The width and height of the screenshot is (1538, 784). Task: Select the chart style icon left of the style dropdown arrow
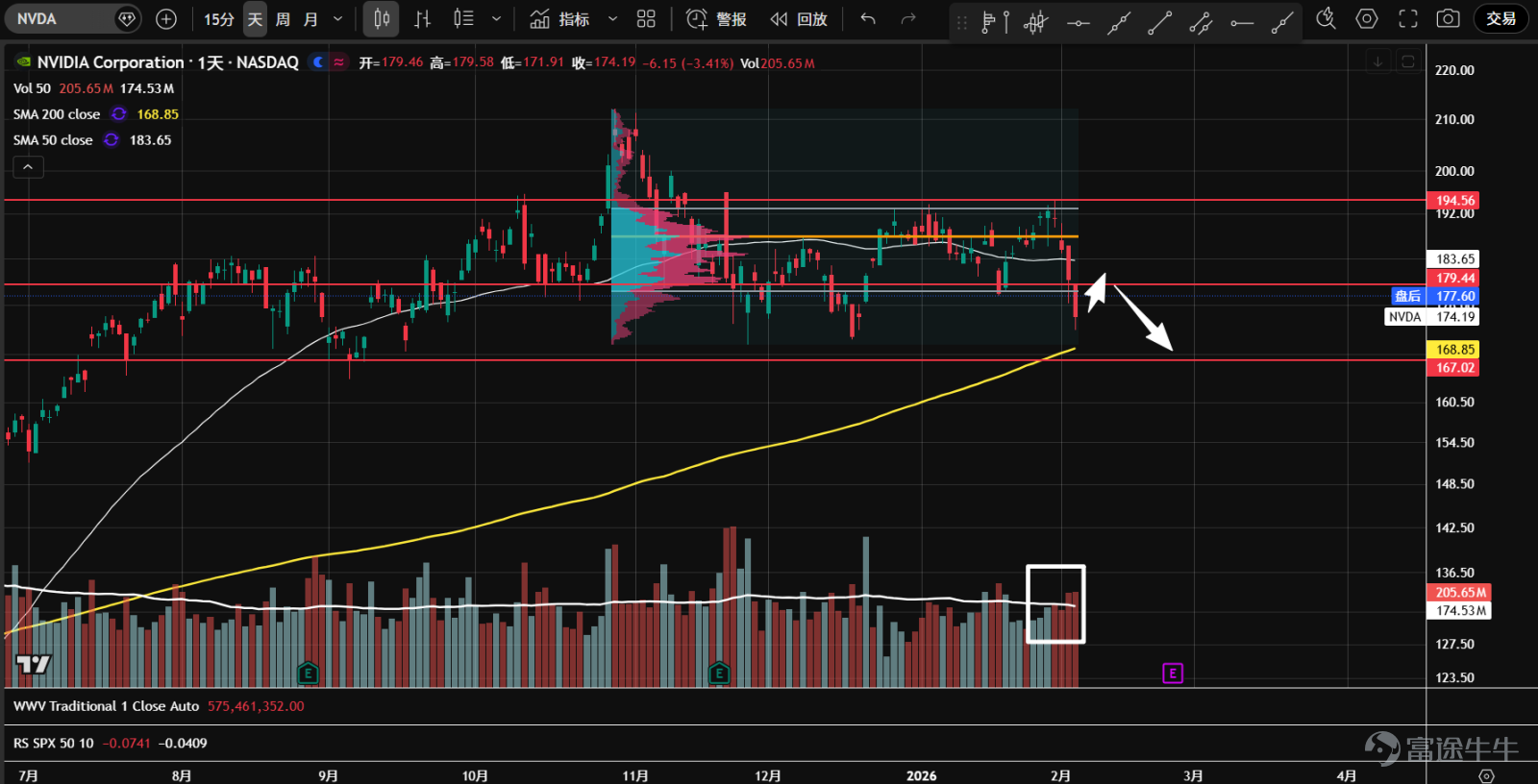tap(463, 18)
